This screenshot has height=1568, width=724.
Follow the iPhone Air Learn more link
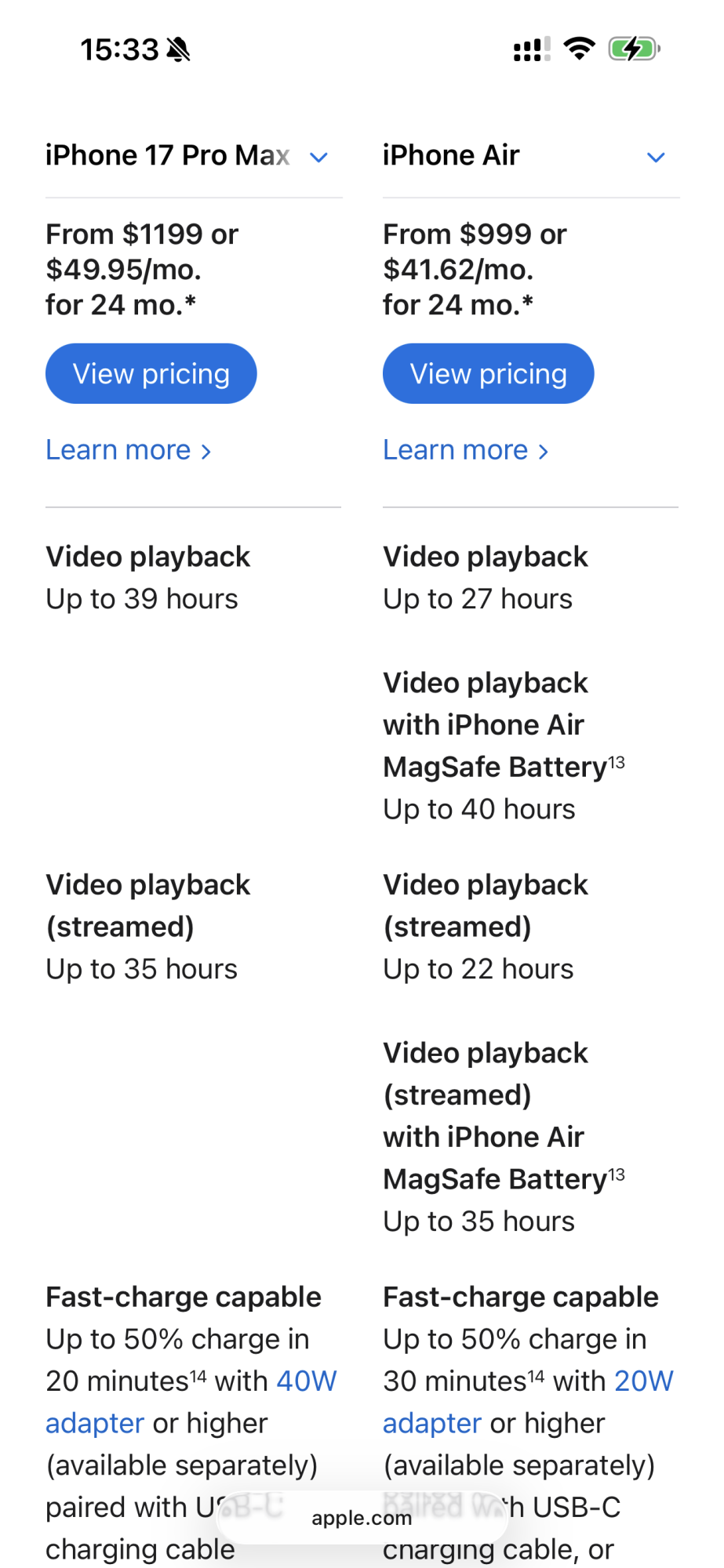click(465, 450)
